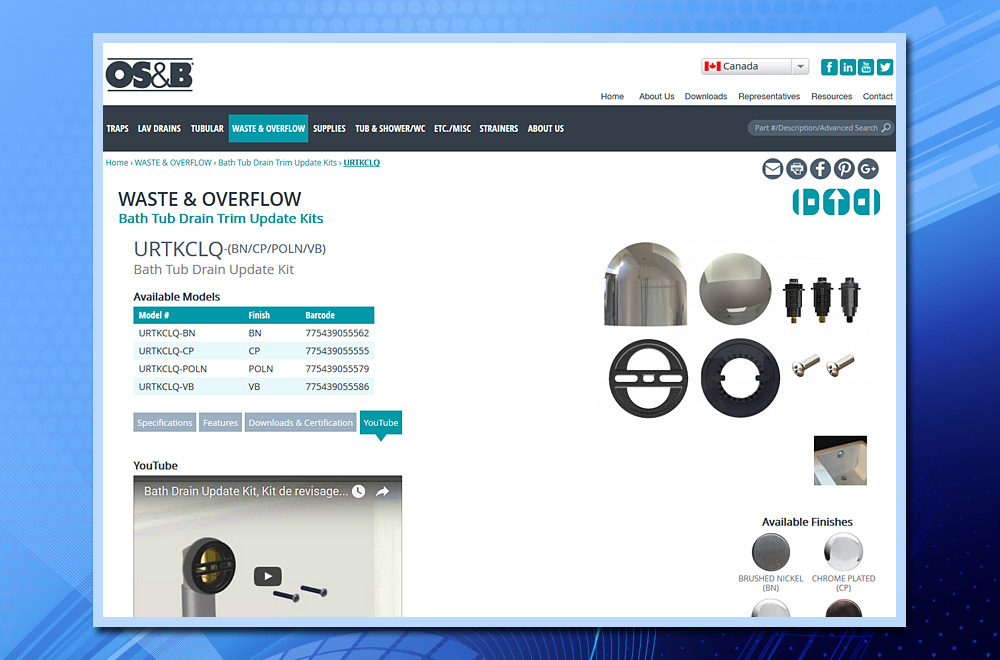Click WASTE & OVERFLOW breadcrumb link
Screen dimensions: 1000x660
173,163
